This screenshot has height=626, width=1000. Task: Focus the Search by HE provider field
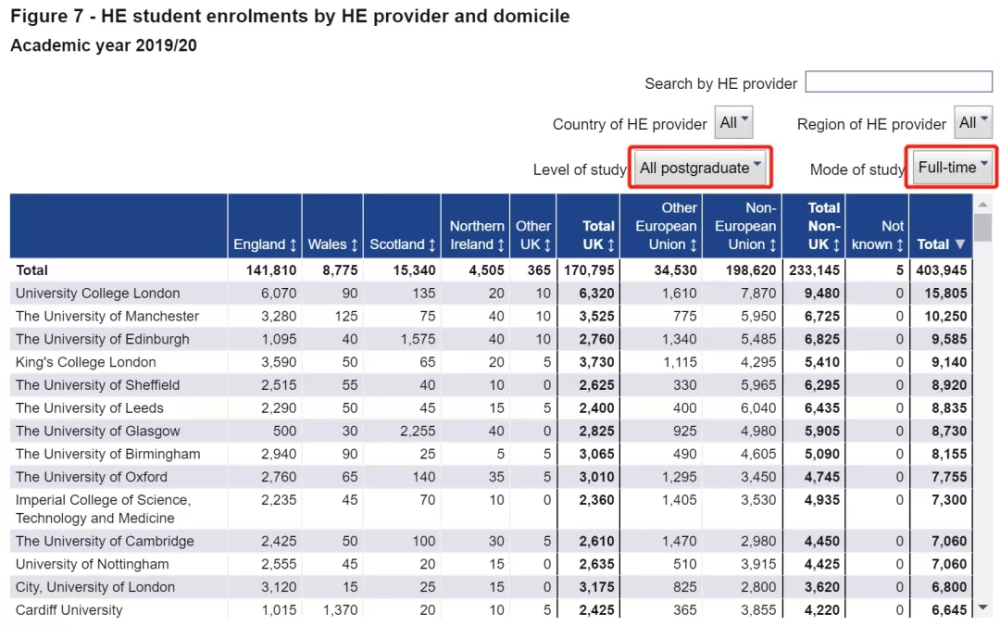(899, 82)
